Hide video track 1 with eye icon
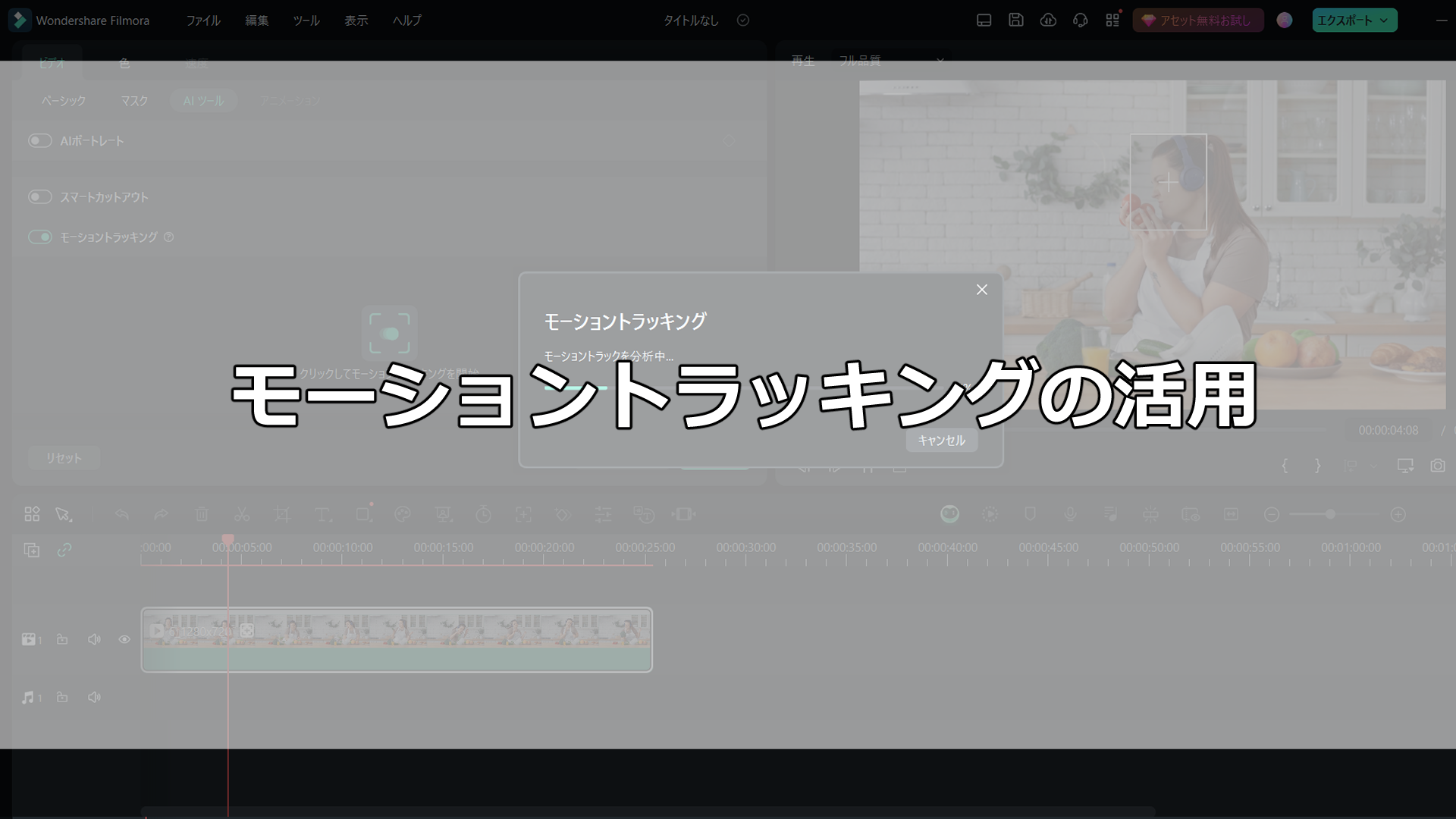 coord(124,639)
